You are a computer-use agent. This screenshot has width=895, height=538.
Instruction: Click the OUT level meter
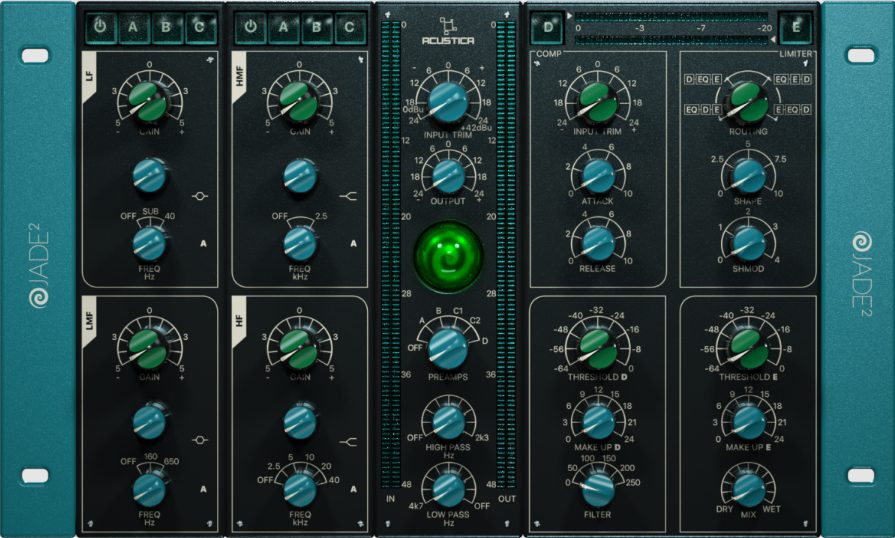click(506, 255)
